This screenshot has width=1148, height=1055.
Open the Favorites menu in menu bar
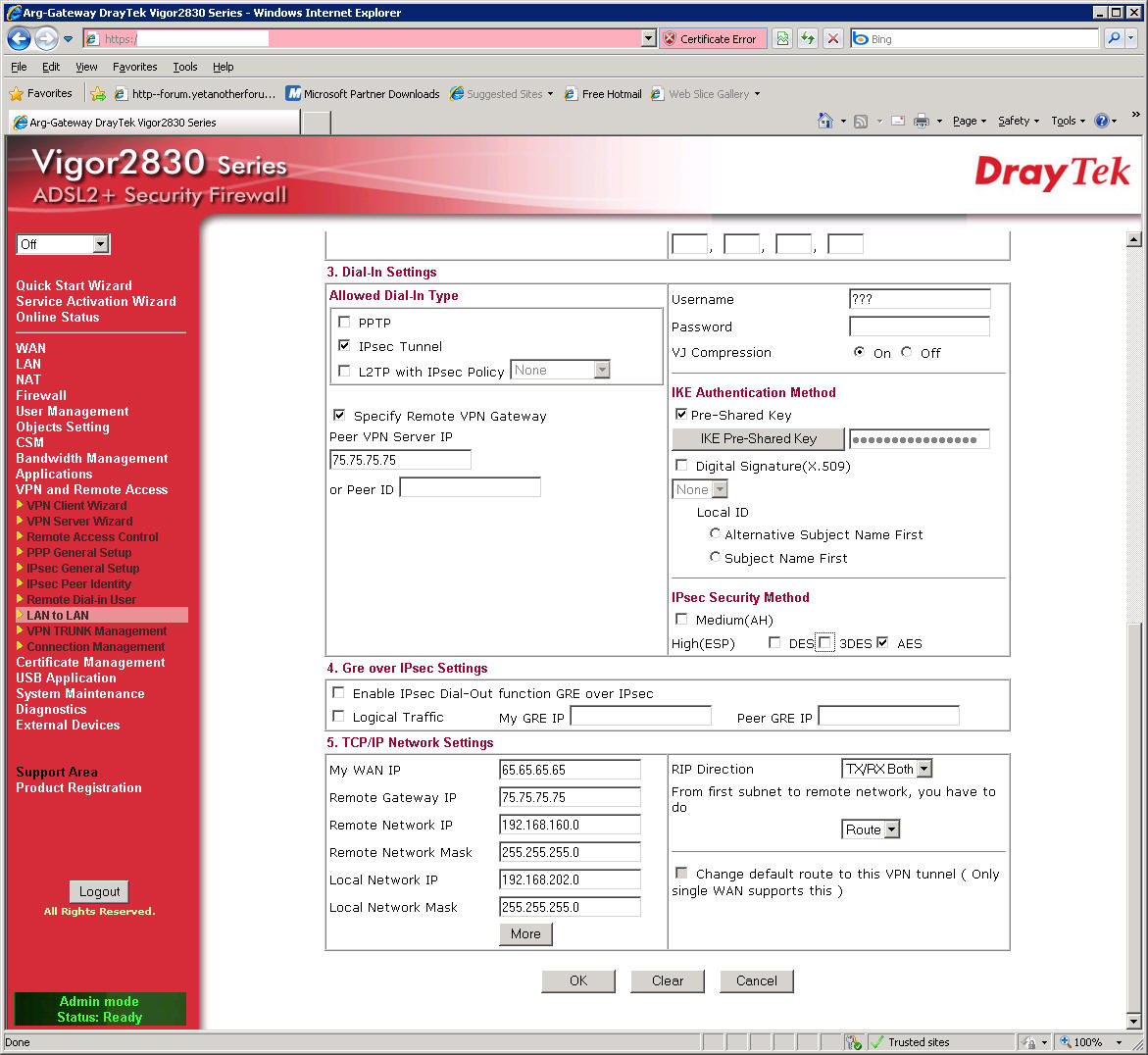134,67
